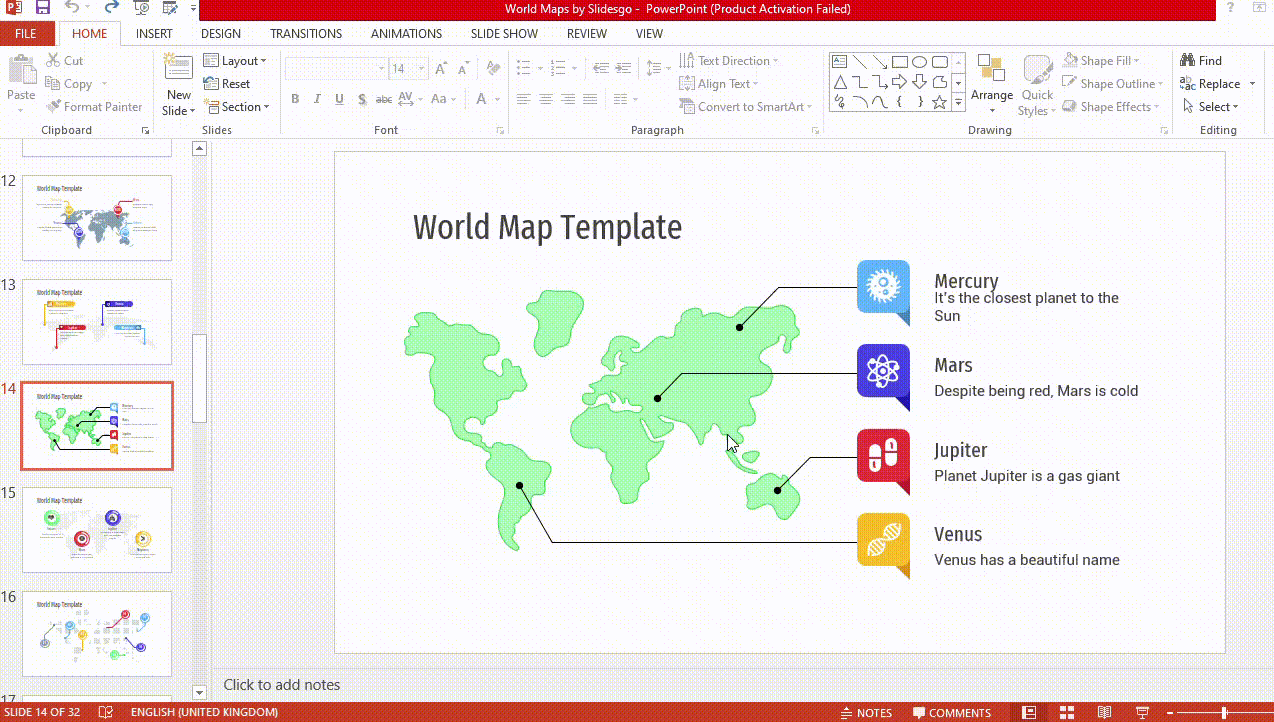Click the Format Painter brush
This screenshot has height=722, width=1274.
coord(54,107)
